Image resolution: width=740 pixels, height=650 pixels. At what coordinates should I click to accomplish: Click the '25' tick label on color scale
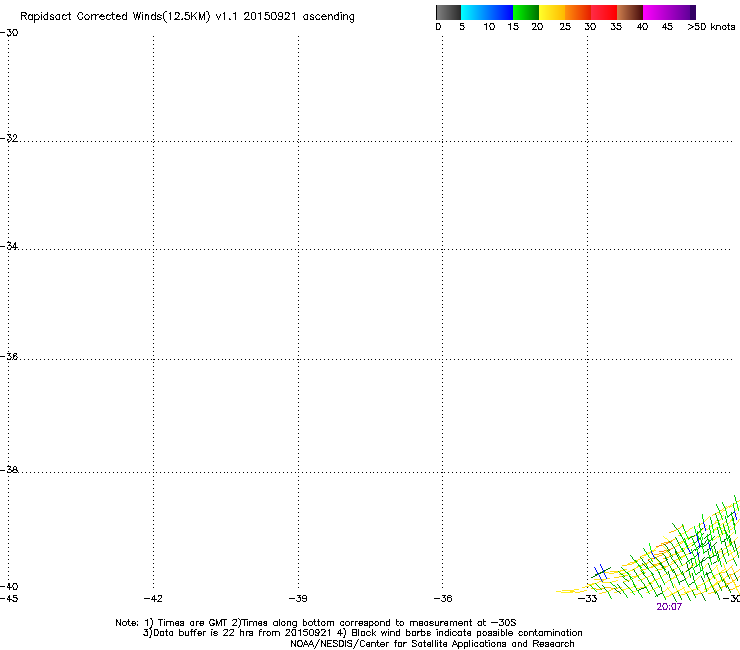pos(565,27)
